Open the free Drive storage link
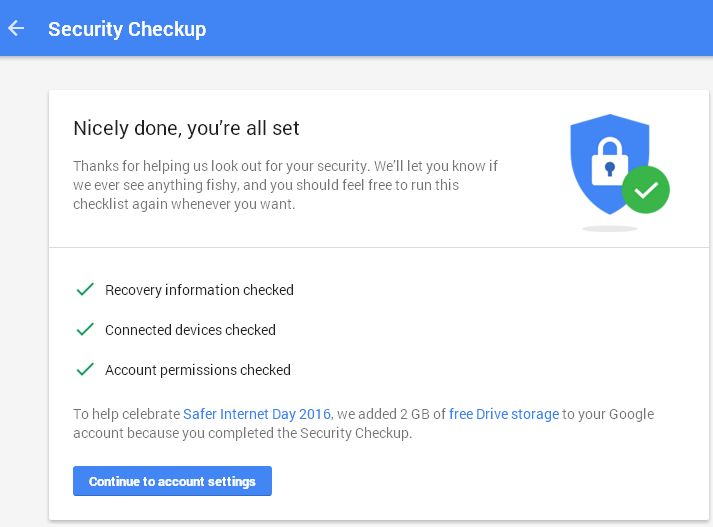 pos(504,414)
